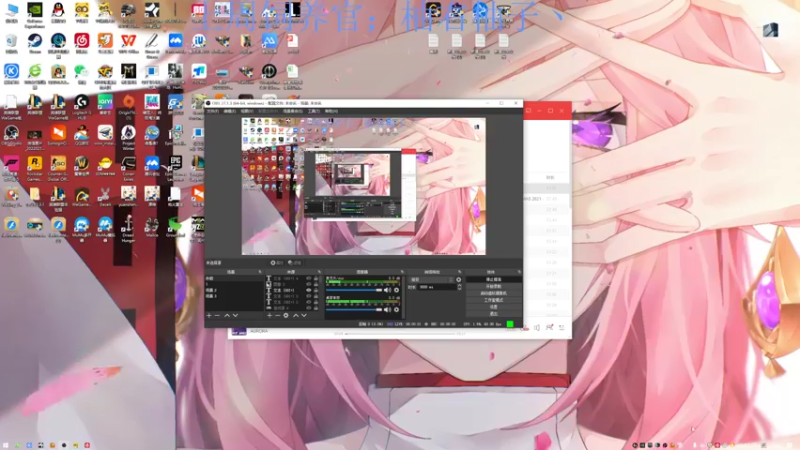Select the second scene in Scenes list

tap(234, 284)
